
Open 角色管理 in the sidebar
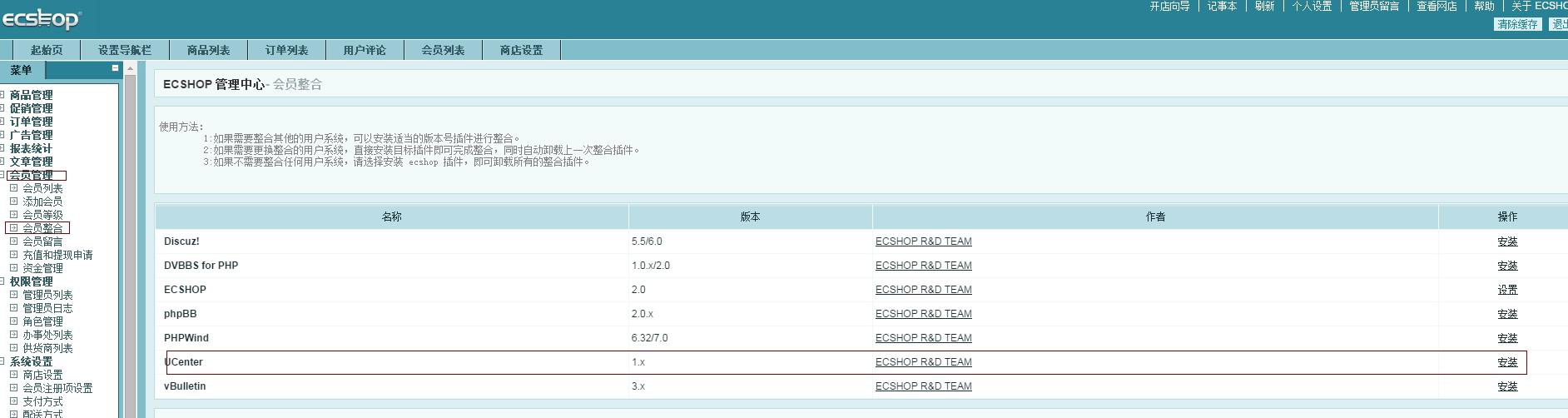pyautogui.click(x=42, y=321)
